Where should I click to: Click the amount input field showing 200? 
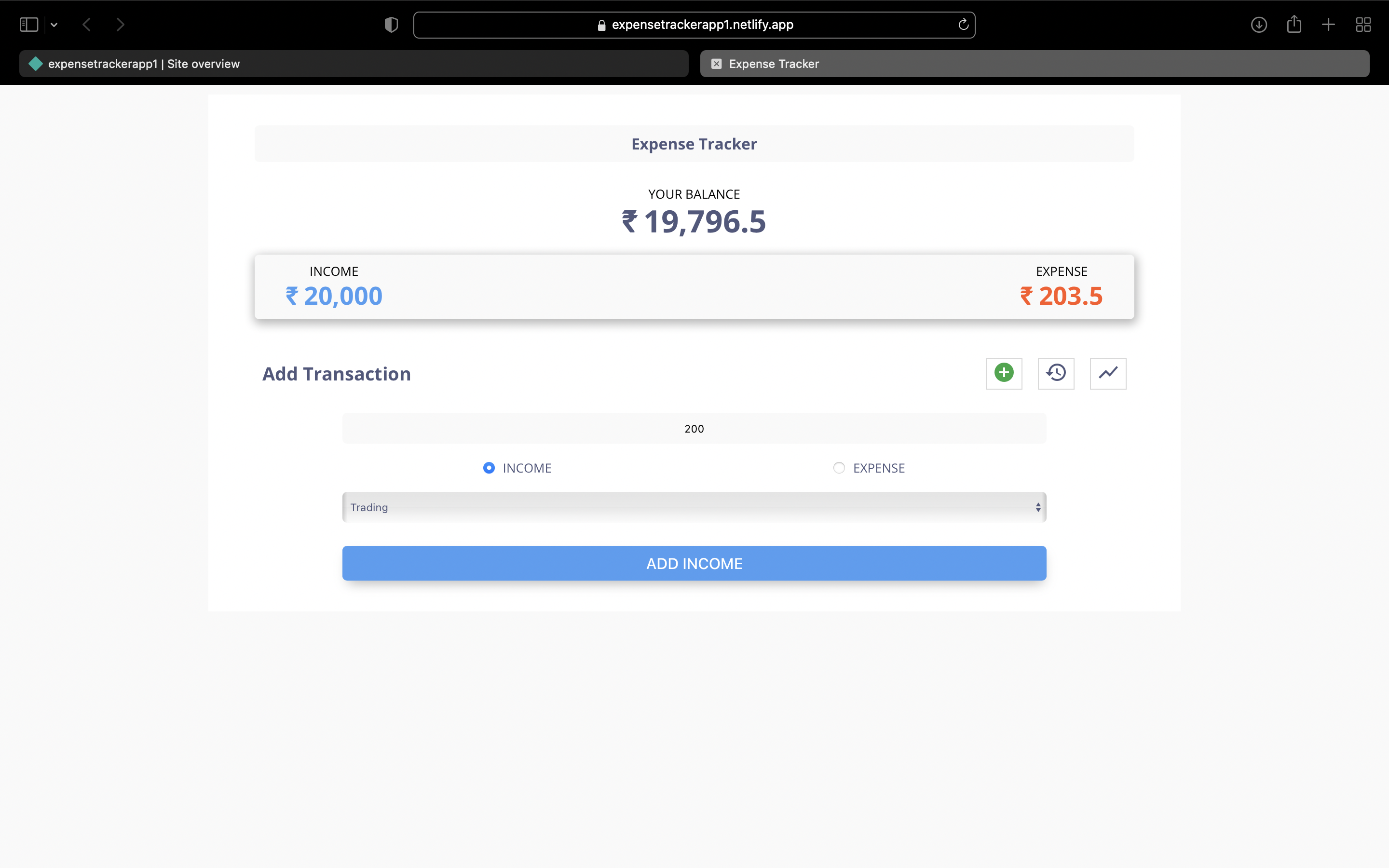coord(694,428)
